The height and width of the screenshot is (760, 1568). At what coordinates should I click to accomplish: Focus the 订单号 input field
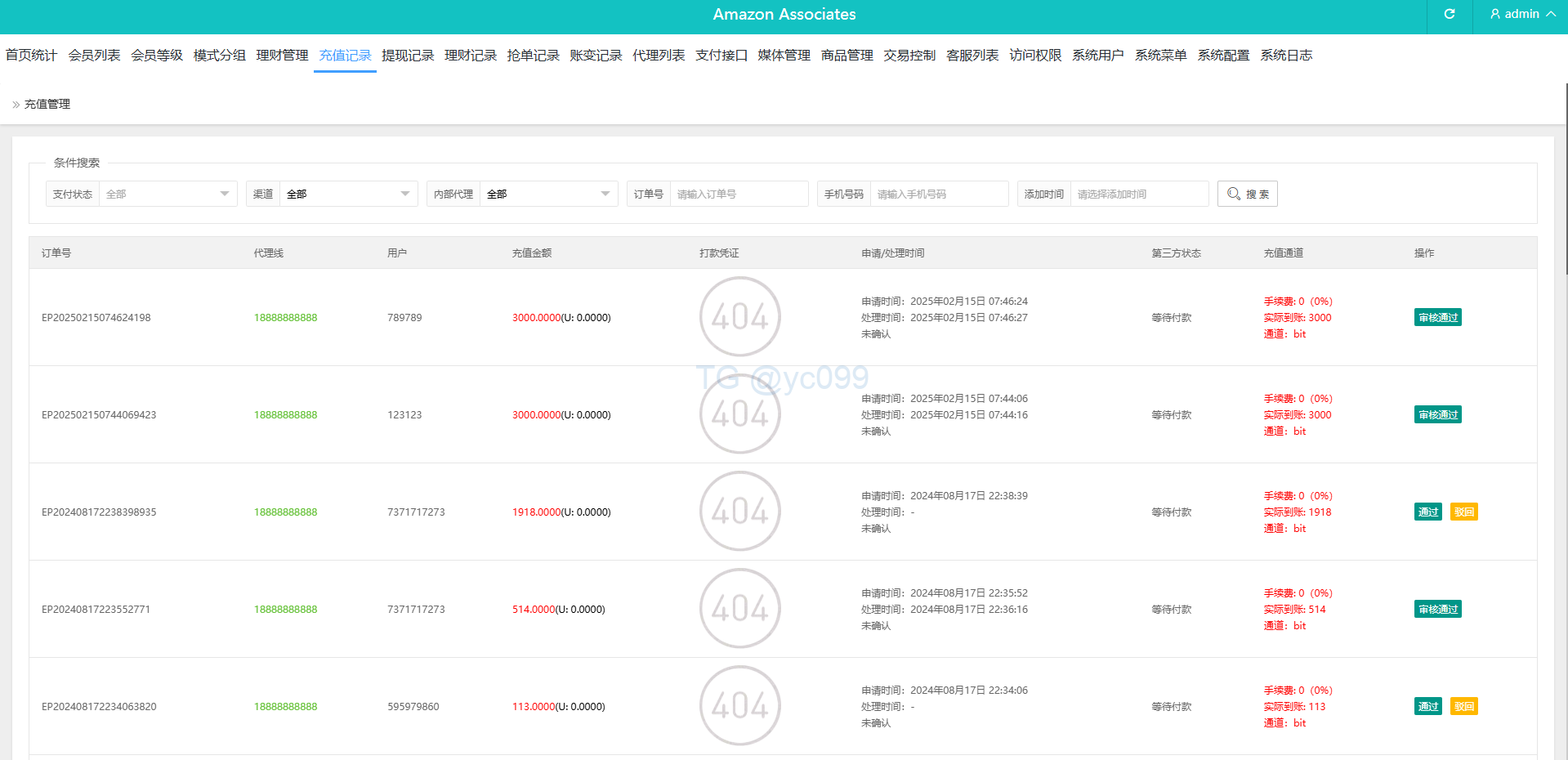tap(738, 194)
